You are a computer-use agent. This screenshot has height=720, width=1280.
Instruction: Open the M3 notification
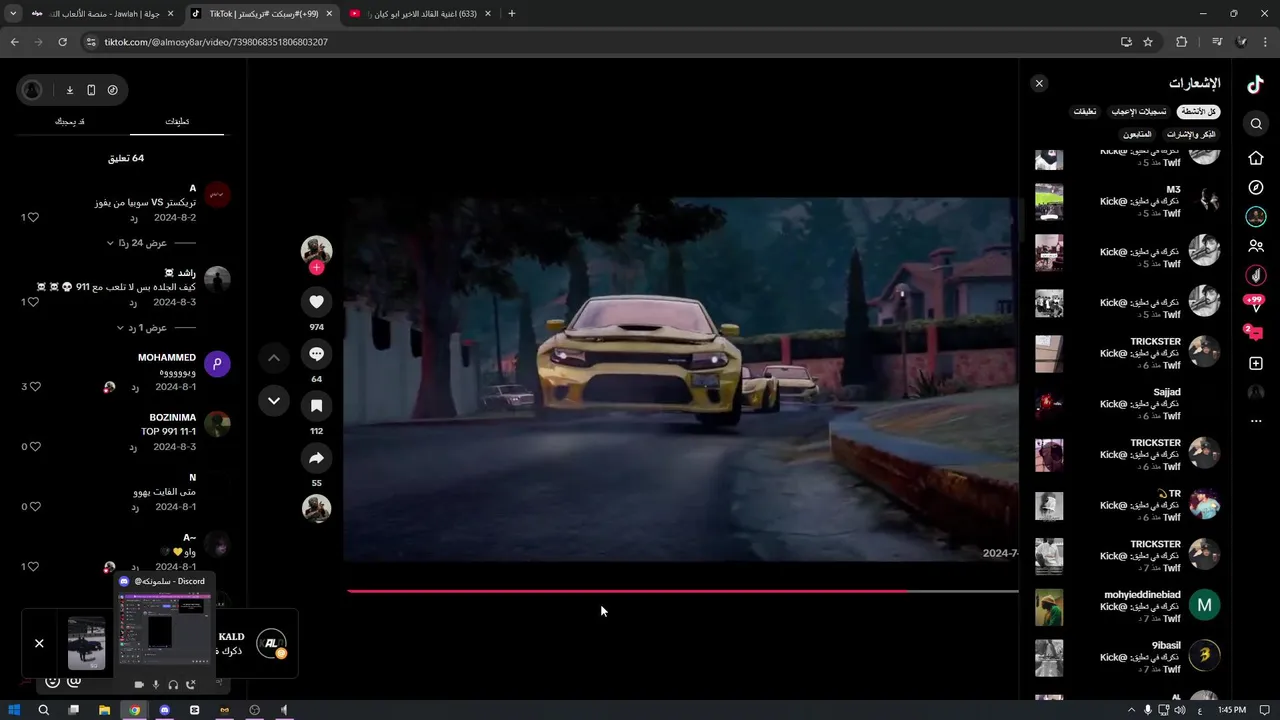(1127, 201)
